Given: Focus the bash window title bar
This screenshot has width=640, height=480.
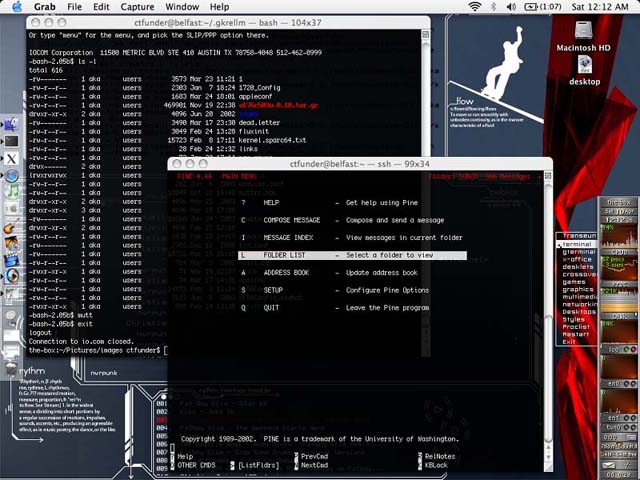Looking at the screenshot, I should click(x=228, y=22).
